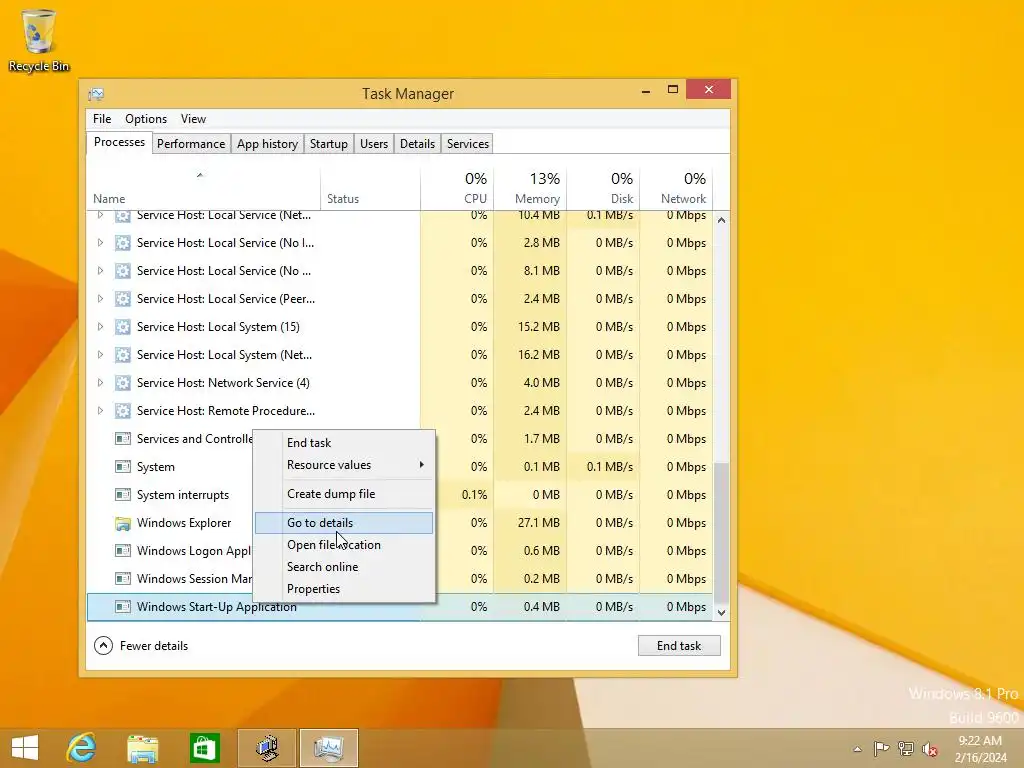Click the vertical scrollbar thumb

722,532
